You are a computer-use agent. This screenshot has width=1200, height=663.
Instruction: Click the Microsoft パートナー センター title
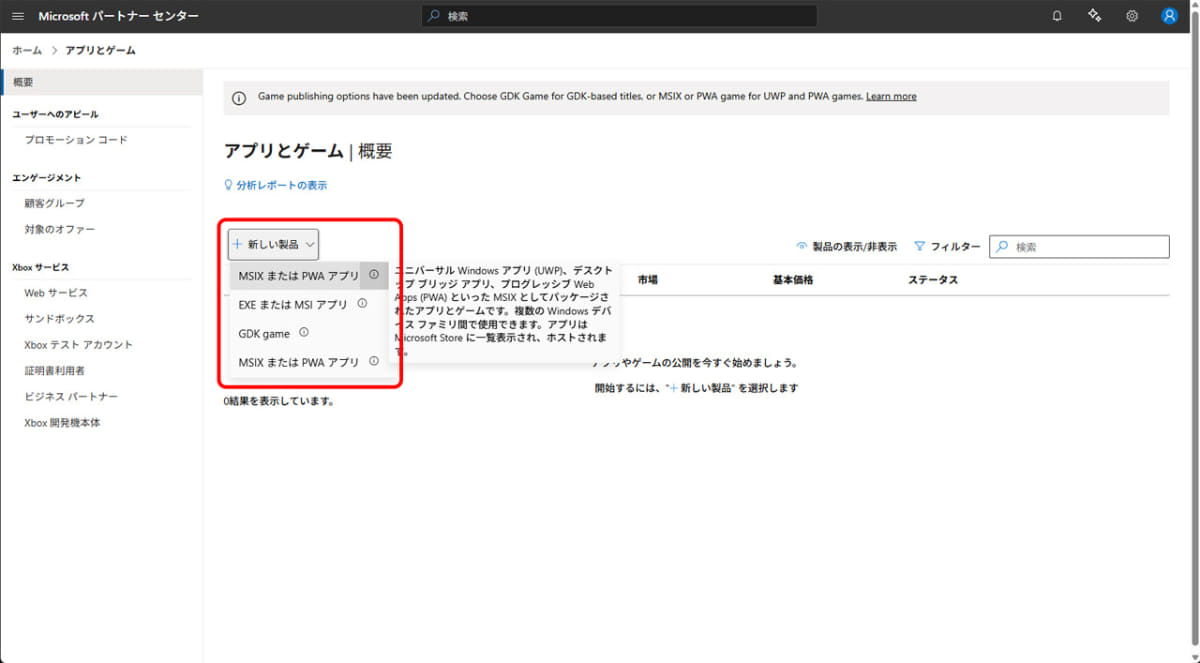tap(118, 16)
